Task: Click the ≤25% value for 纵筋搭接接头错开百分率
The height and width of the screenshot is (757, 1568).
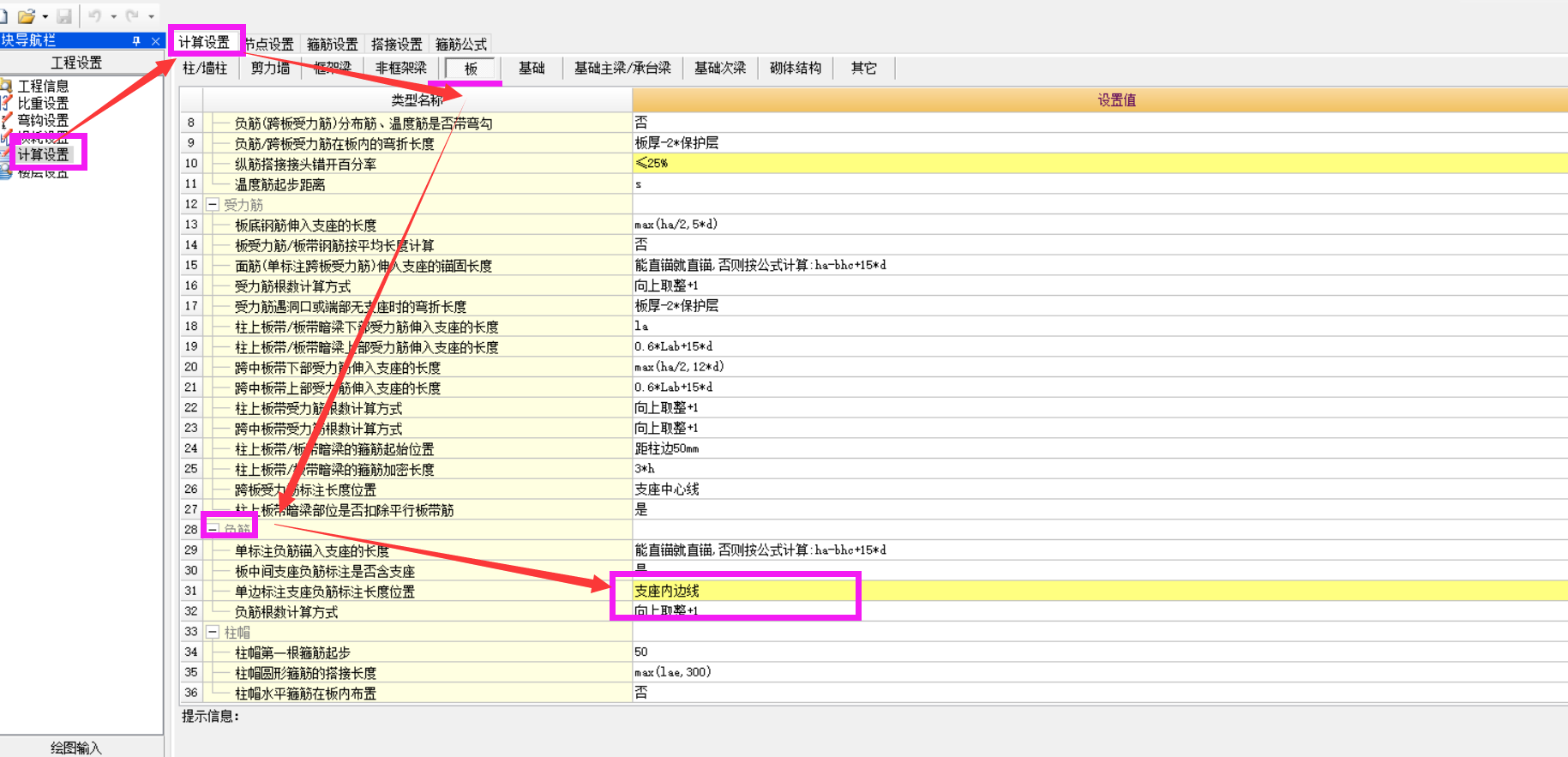Action: [1100, 163]
